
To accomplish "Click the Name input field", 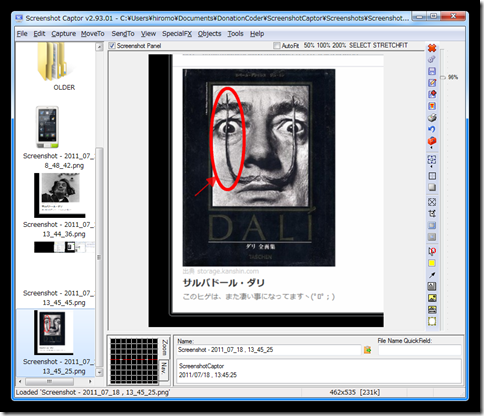I will [269, 350].
